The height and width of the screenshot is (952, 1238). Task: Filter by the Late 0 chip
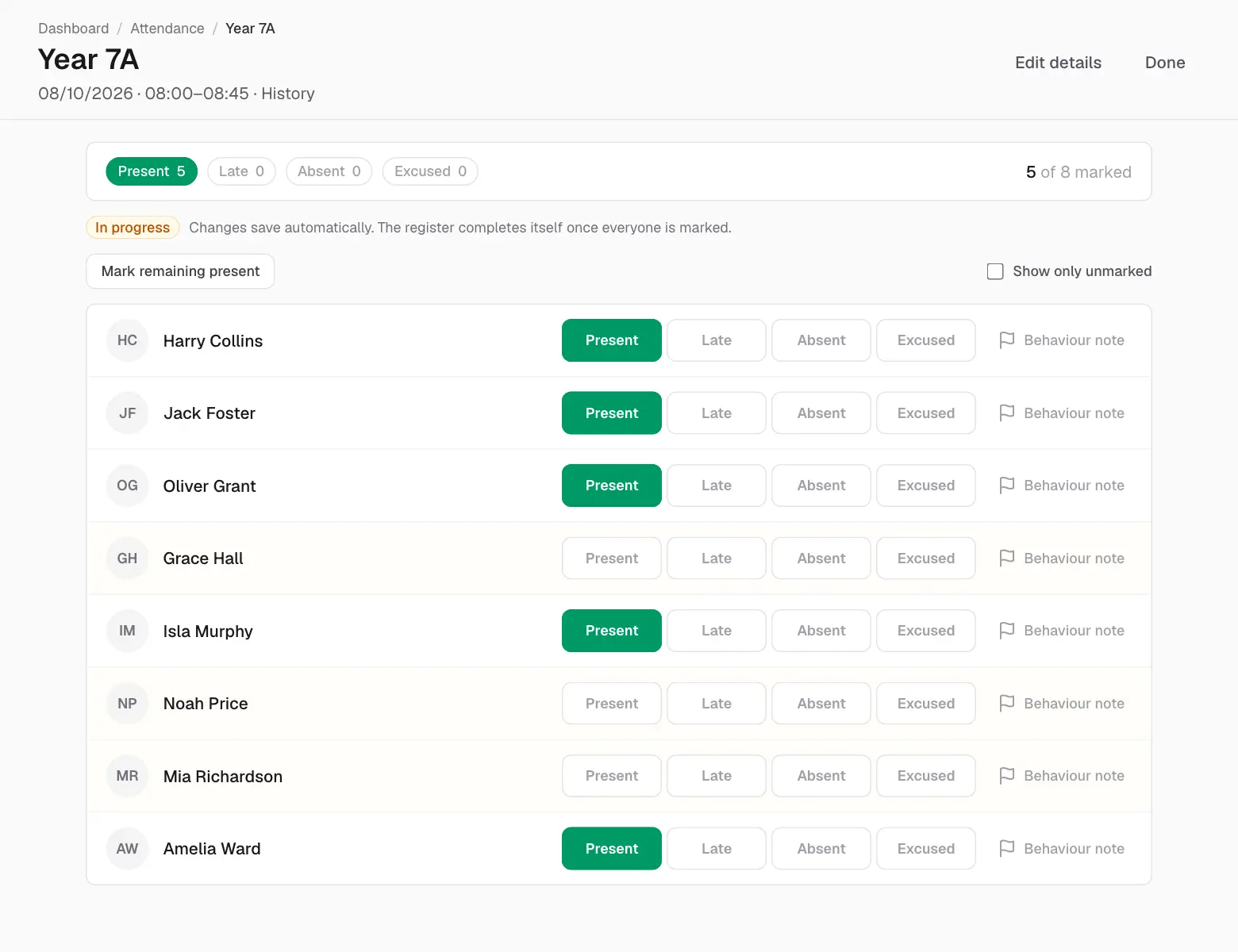[241, 171]
